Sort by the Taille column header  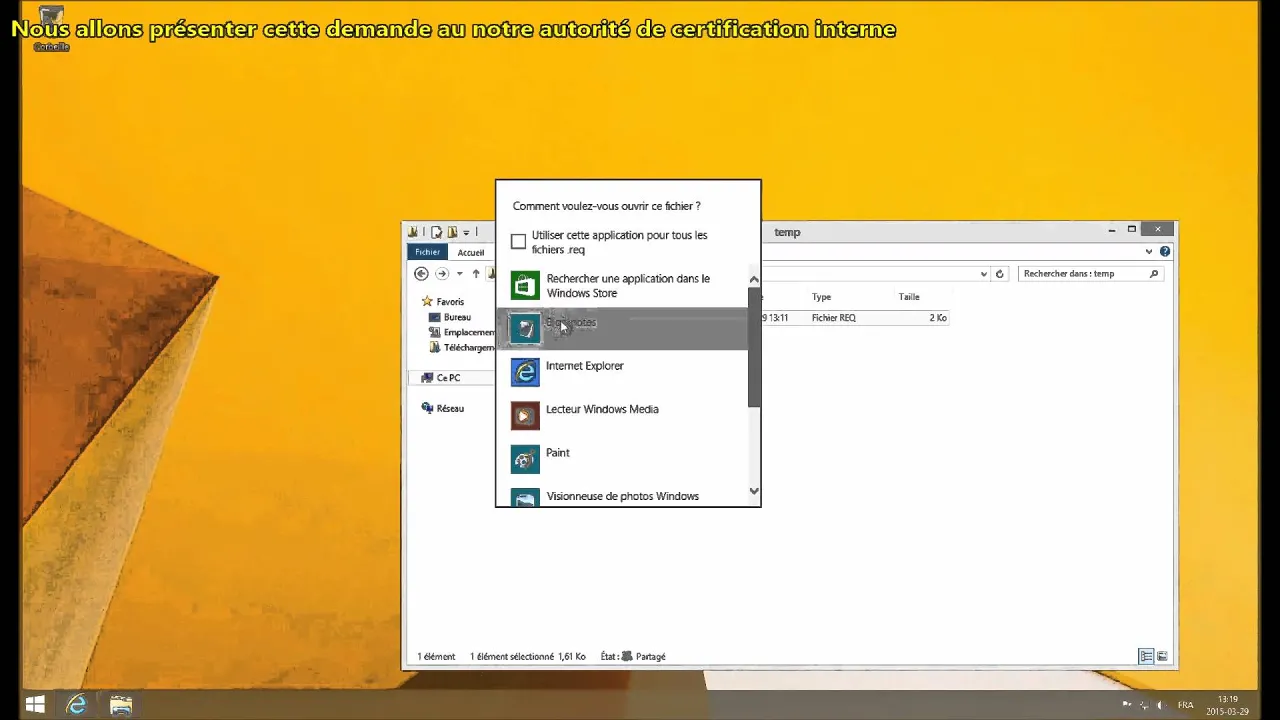[x=909, y=297]
